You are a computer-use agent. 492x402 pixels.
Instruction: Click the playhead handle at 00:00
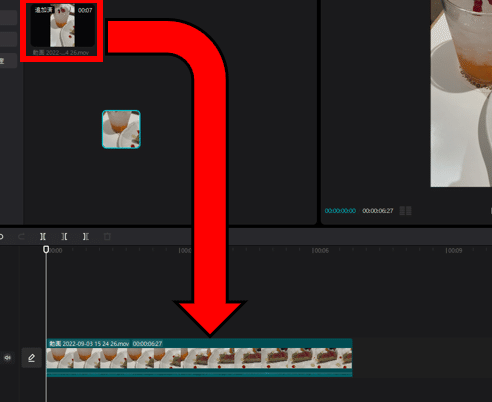coord(46,249)
